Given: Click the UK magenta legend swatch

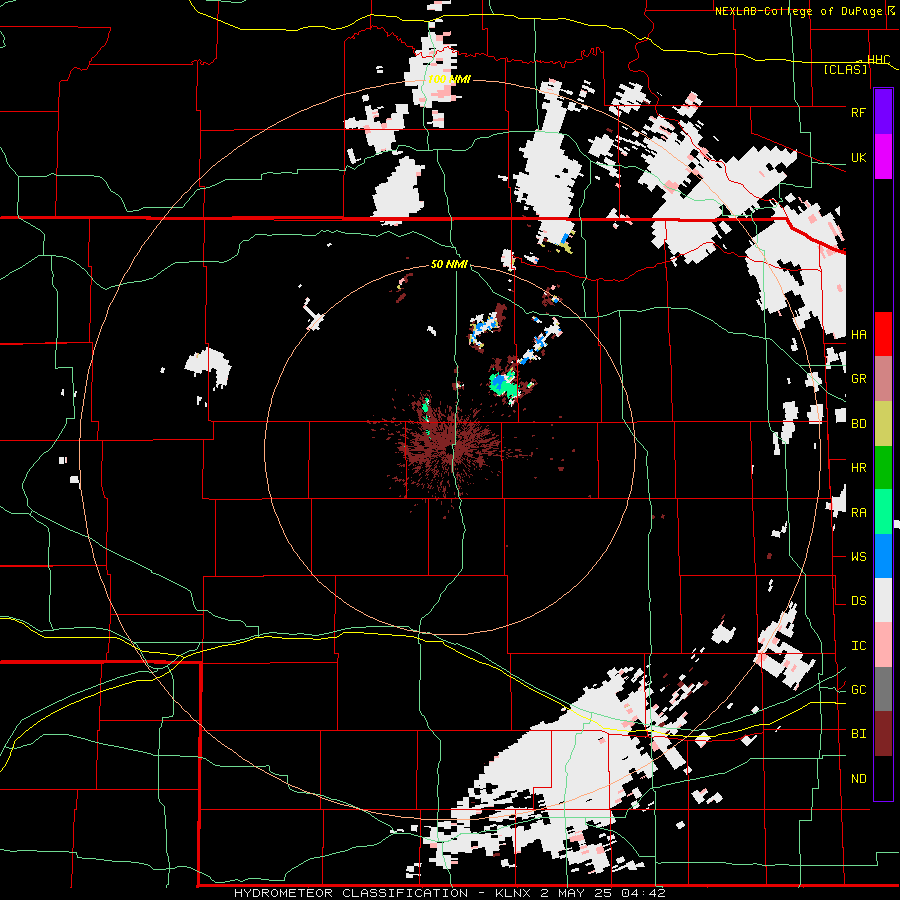Looking at the screenshot, I should point(883,157).
